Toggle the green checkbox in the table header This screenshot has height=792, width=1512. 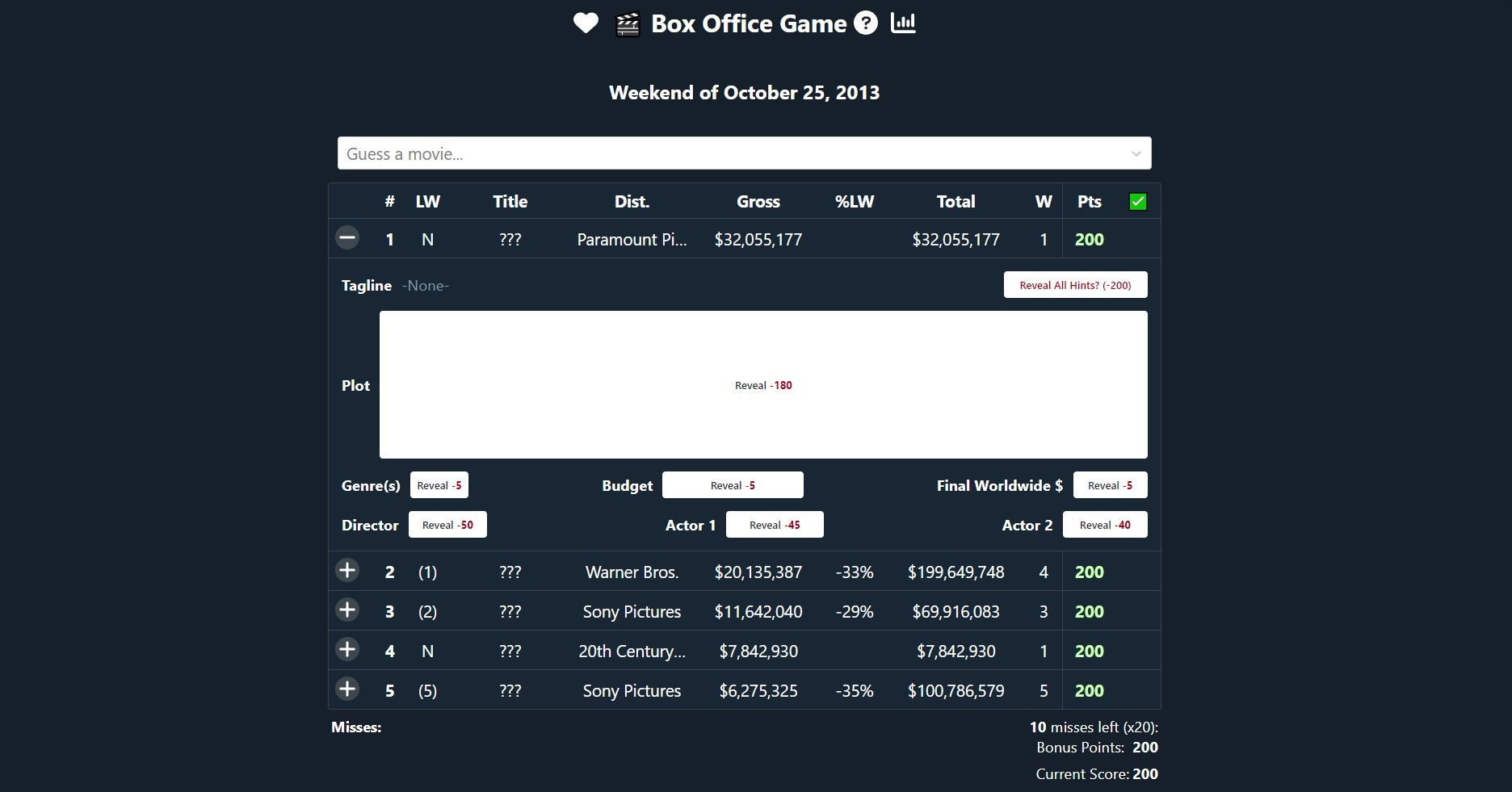click(x=1138, y=201)
